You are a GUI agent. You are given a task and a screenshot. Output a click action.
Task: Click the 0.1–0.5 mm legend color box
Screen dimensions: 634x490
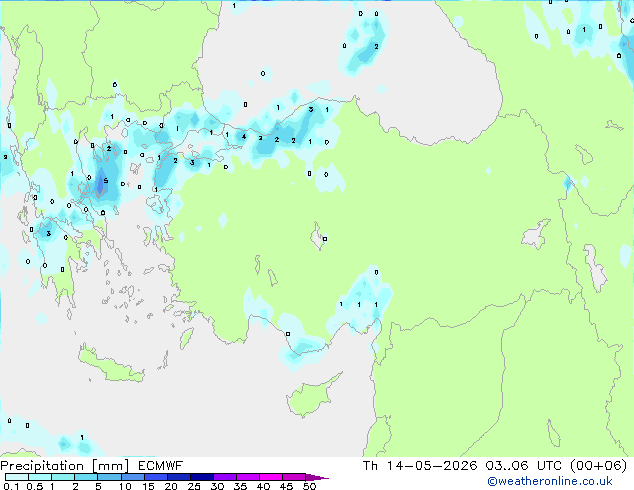[17, 477]
